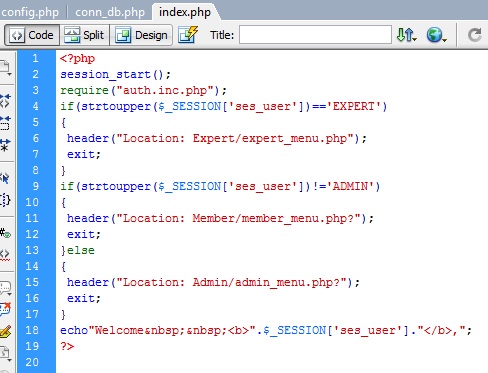Toggle Highlight Invalid Code icon
This screenshot has width=488, height=373.
point(6,255)
